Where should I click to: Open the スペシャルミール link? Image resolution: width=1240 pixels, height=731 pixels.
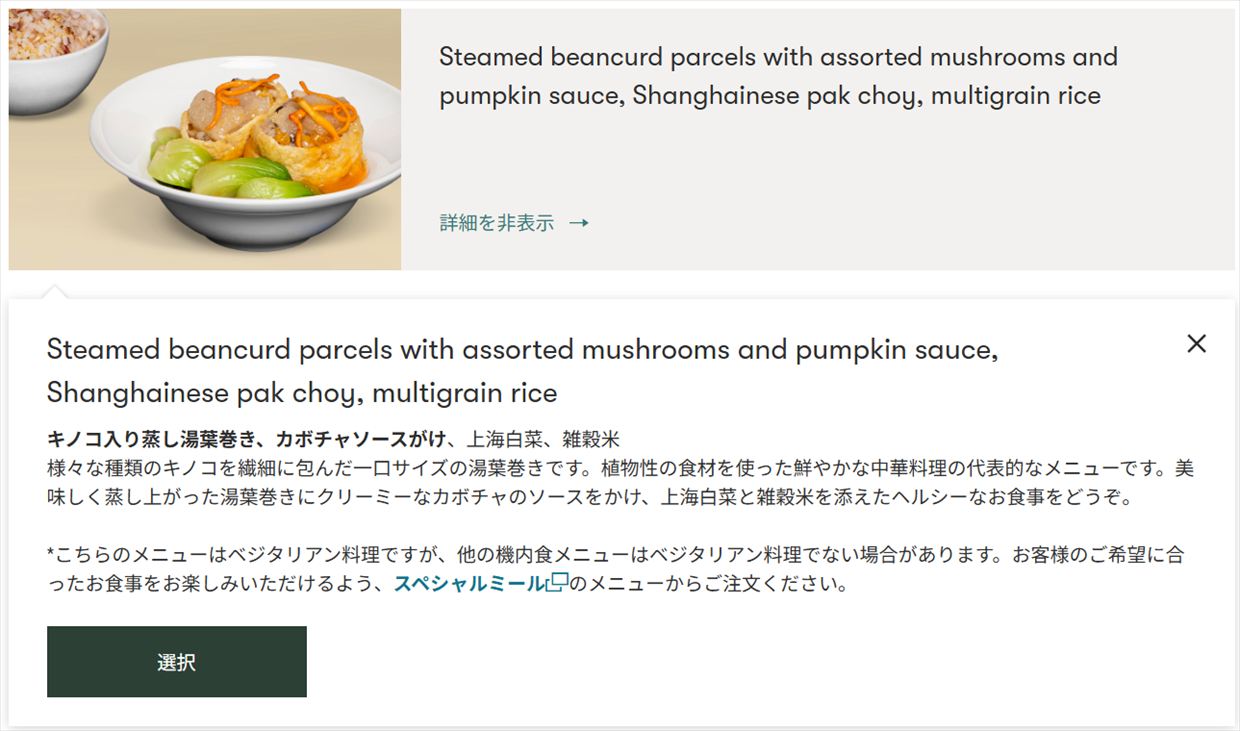[469, 584]
